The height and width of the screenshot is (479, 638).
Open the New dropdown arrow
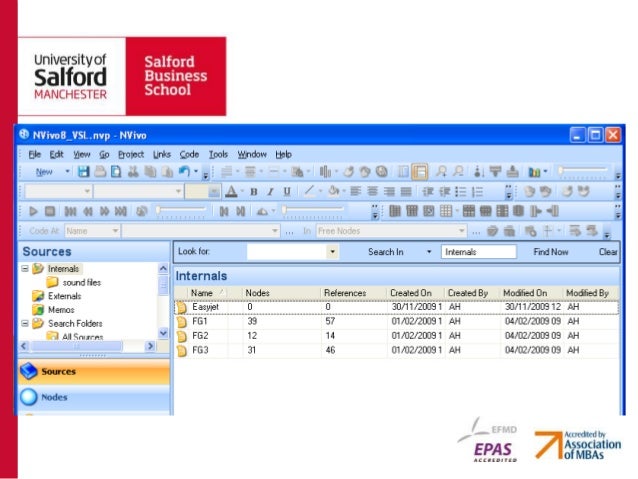[67, 172]
